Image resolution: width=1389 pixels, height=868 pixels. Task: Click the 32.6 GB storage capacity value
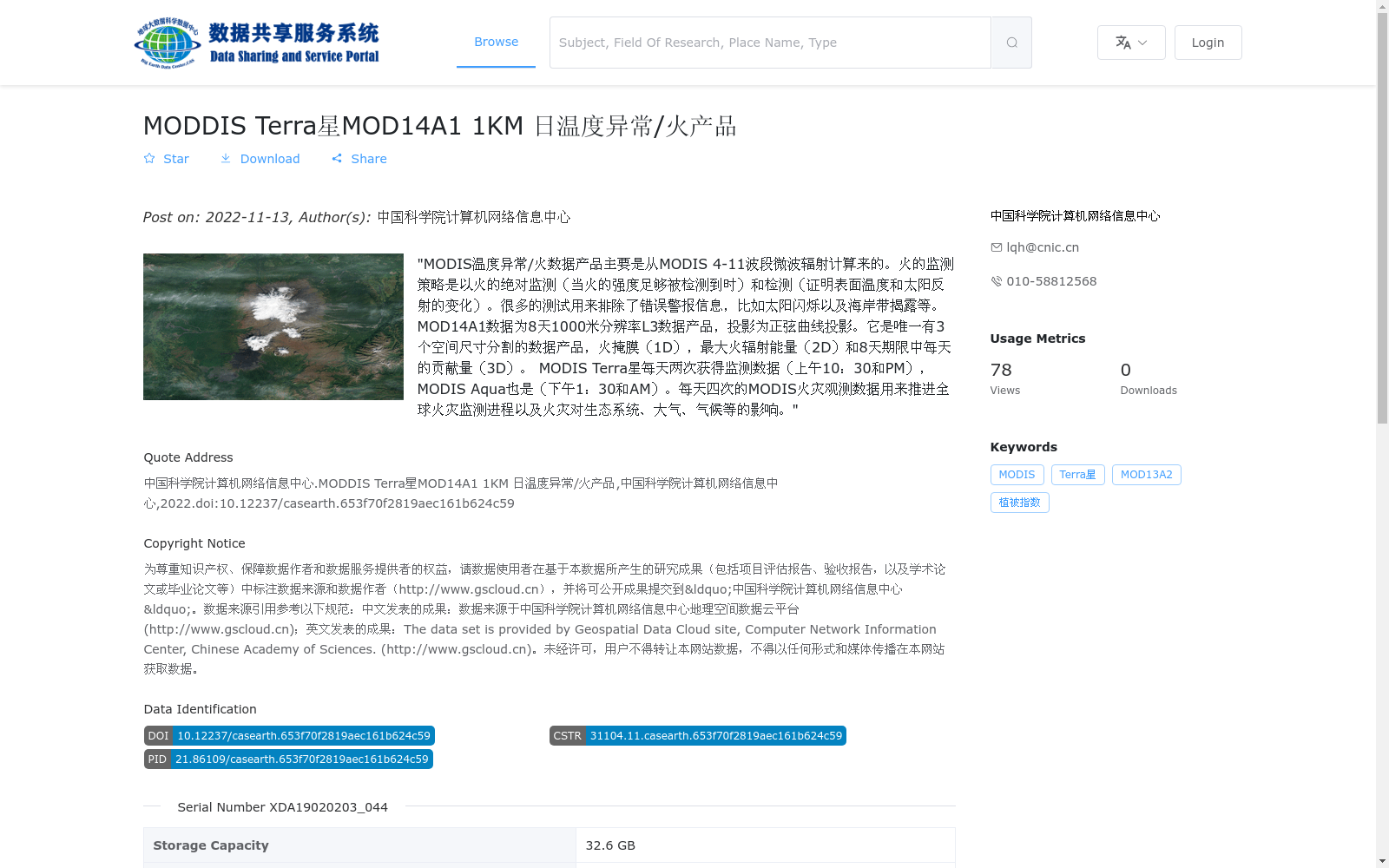click(x=610, y=845)
